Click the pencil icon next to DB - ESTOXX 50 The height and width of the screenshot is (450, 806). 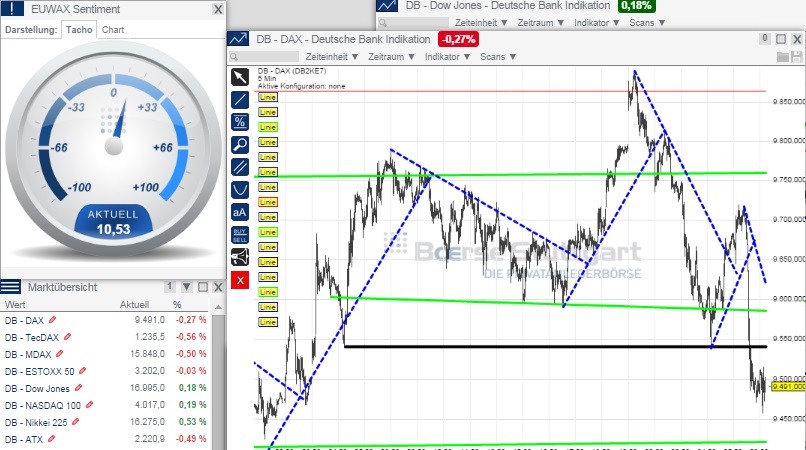click(83, 371)
